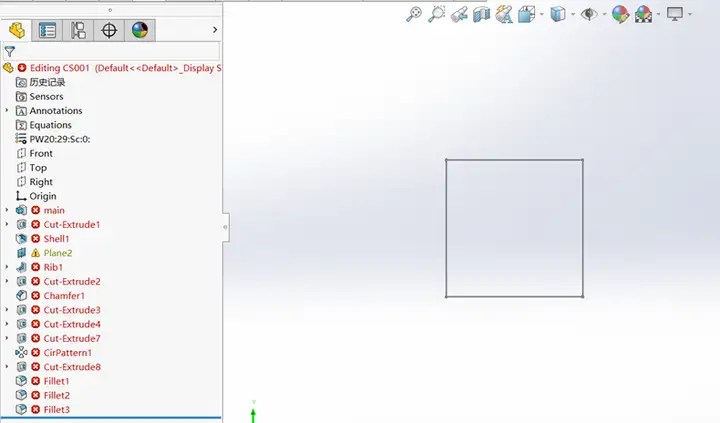Select the Cut-Extrude7 feature
Image resolution: width=720 pixels, height=423 pixels.
click(72, 338)
